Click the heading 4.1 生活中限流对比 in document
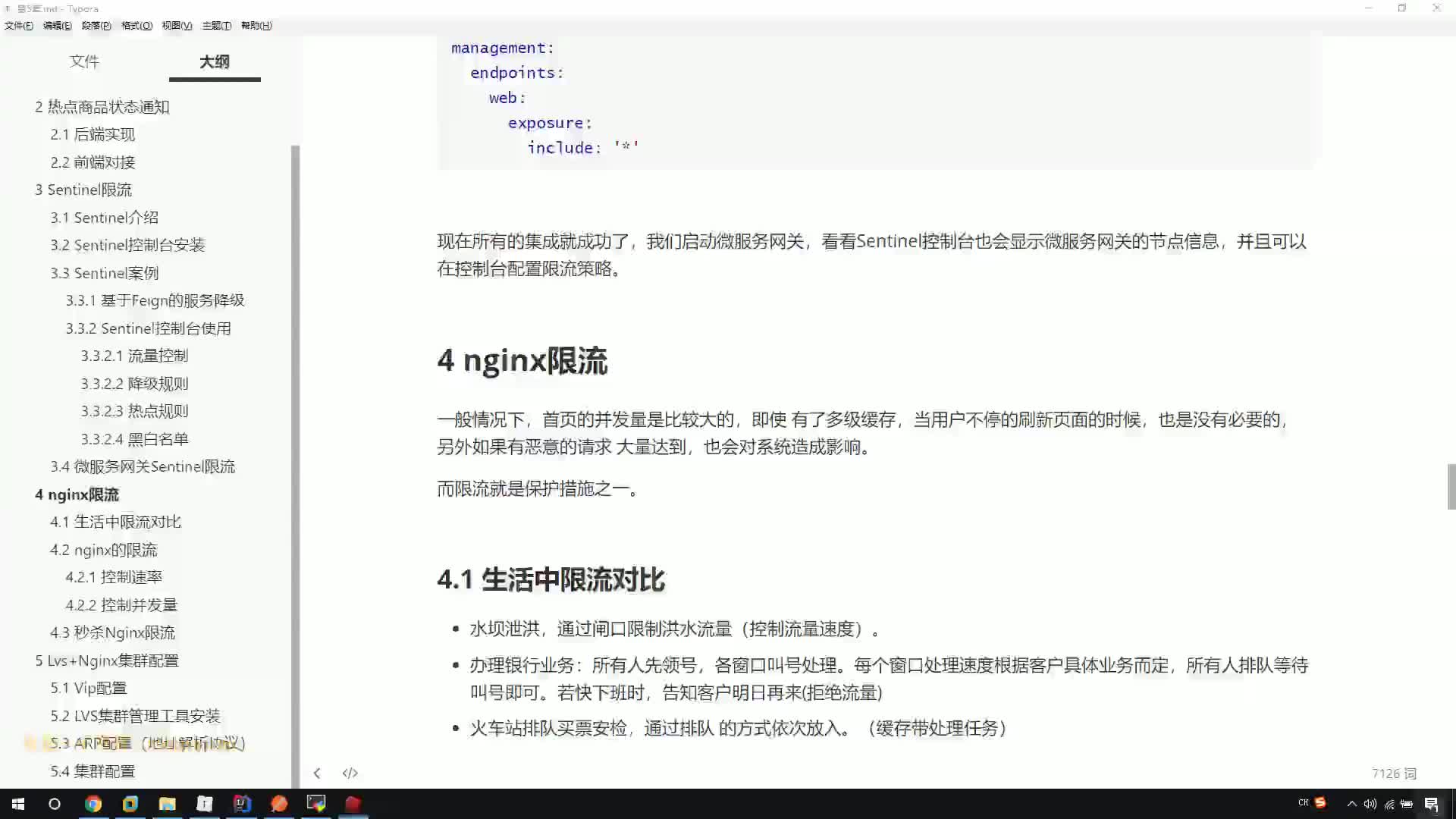This screenshot has width=1456, height=819. [551, 580]
